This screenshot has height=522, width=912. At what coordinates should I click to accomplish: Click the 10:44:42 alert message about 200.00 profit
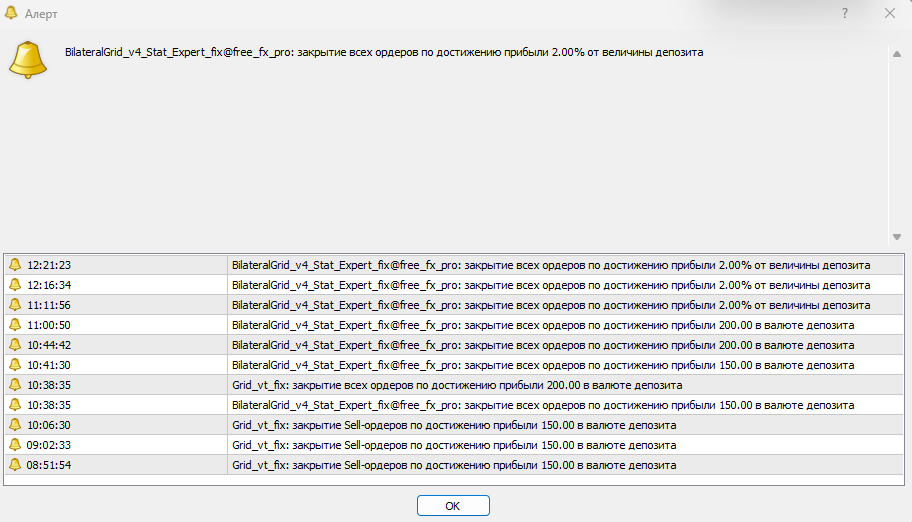pos(543,345)
